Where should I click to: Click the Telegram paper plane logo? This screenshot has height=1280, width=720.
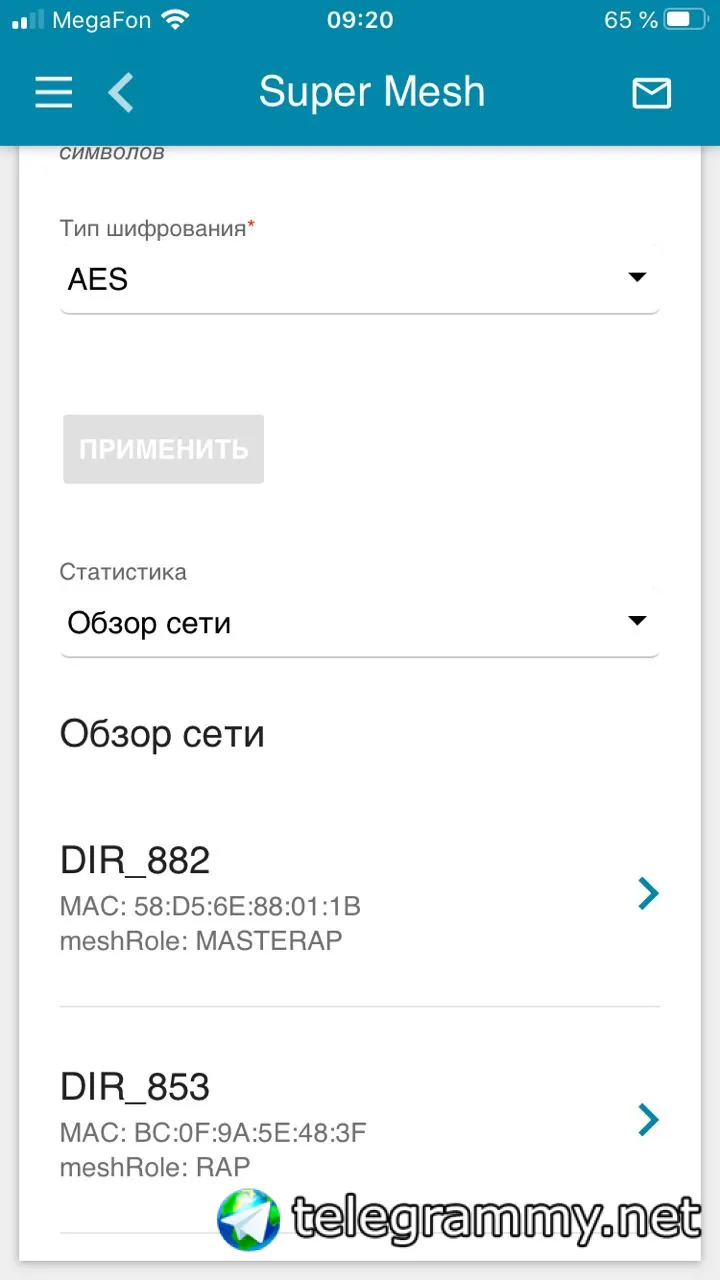pos(248,1218)
